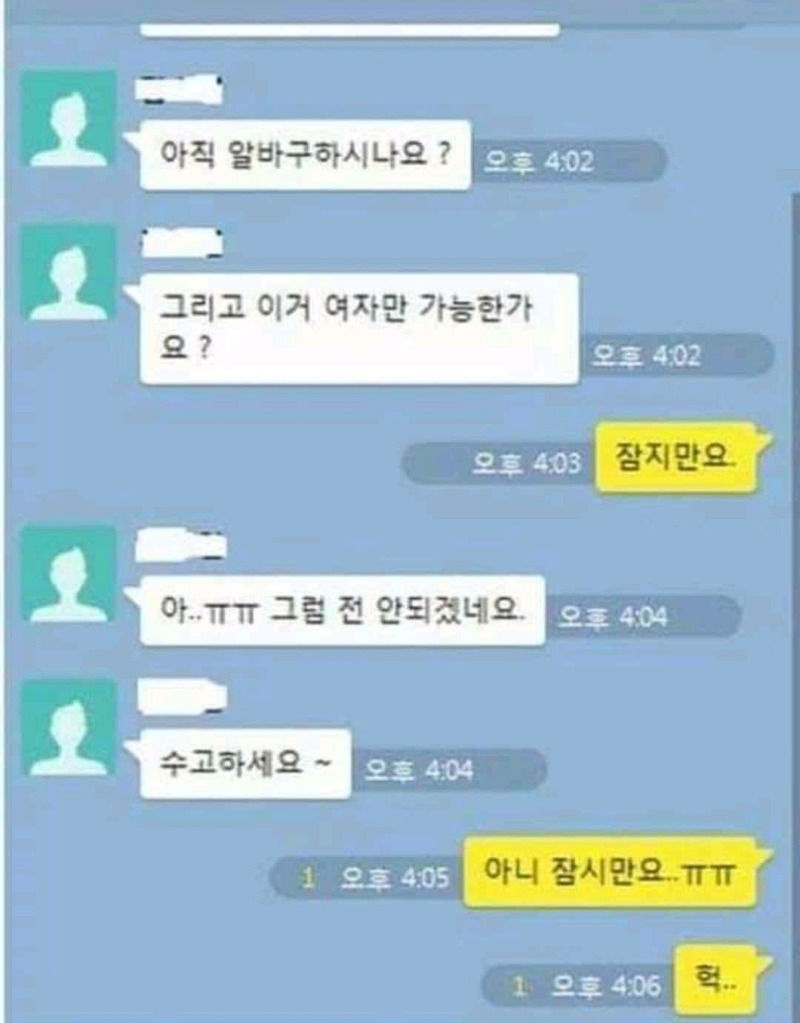Click redacted name above '수고하세요 ~' message
Viewport: 800px width, 1023px height.
point(182,697)
